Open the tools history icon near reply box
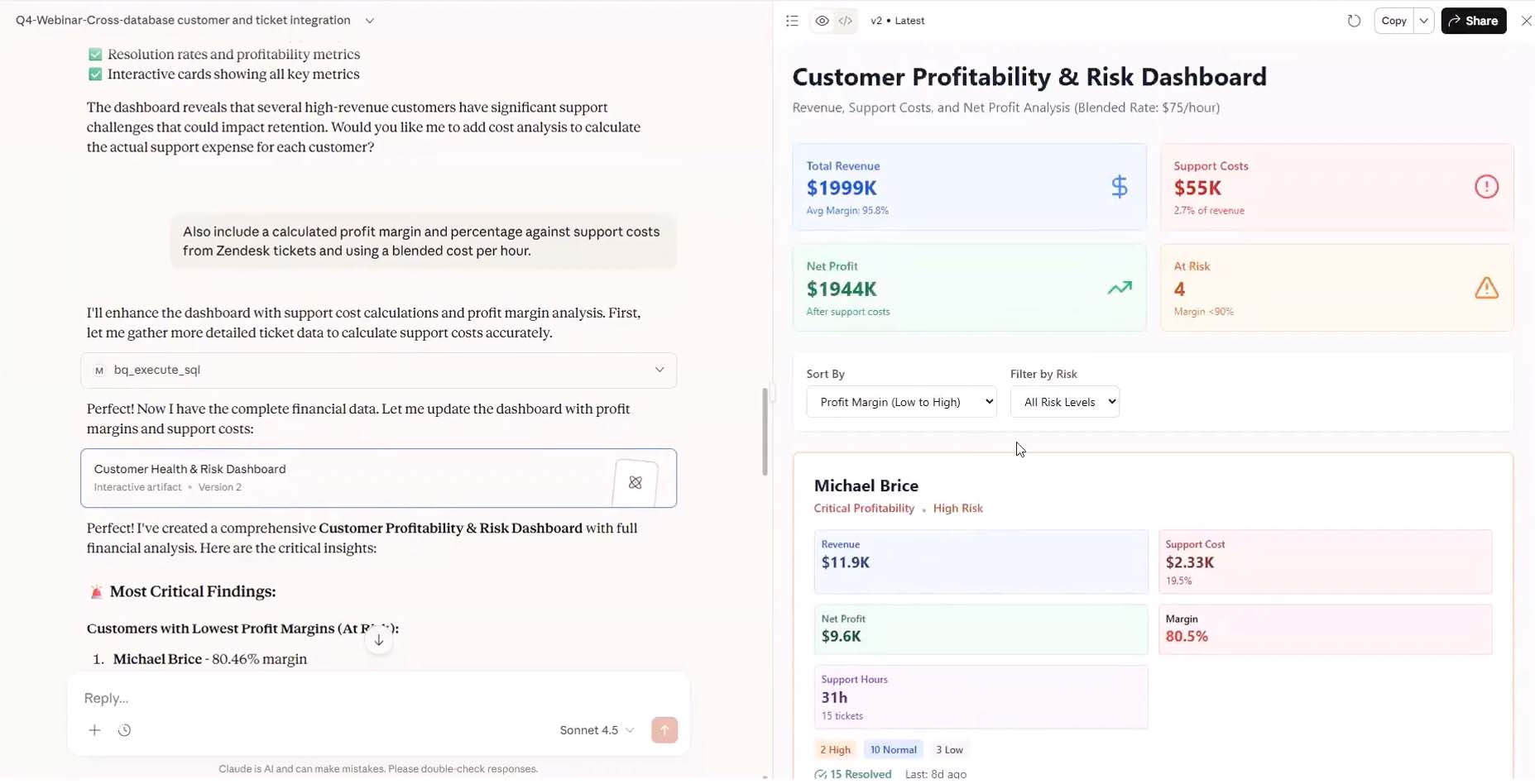Screen dimensions: 1535x784 point(124,730)
